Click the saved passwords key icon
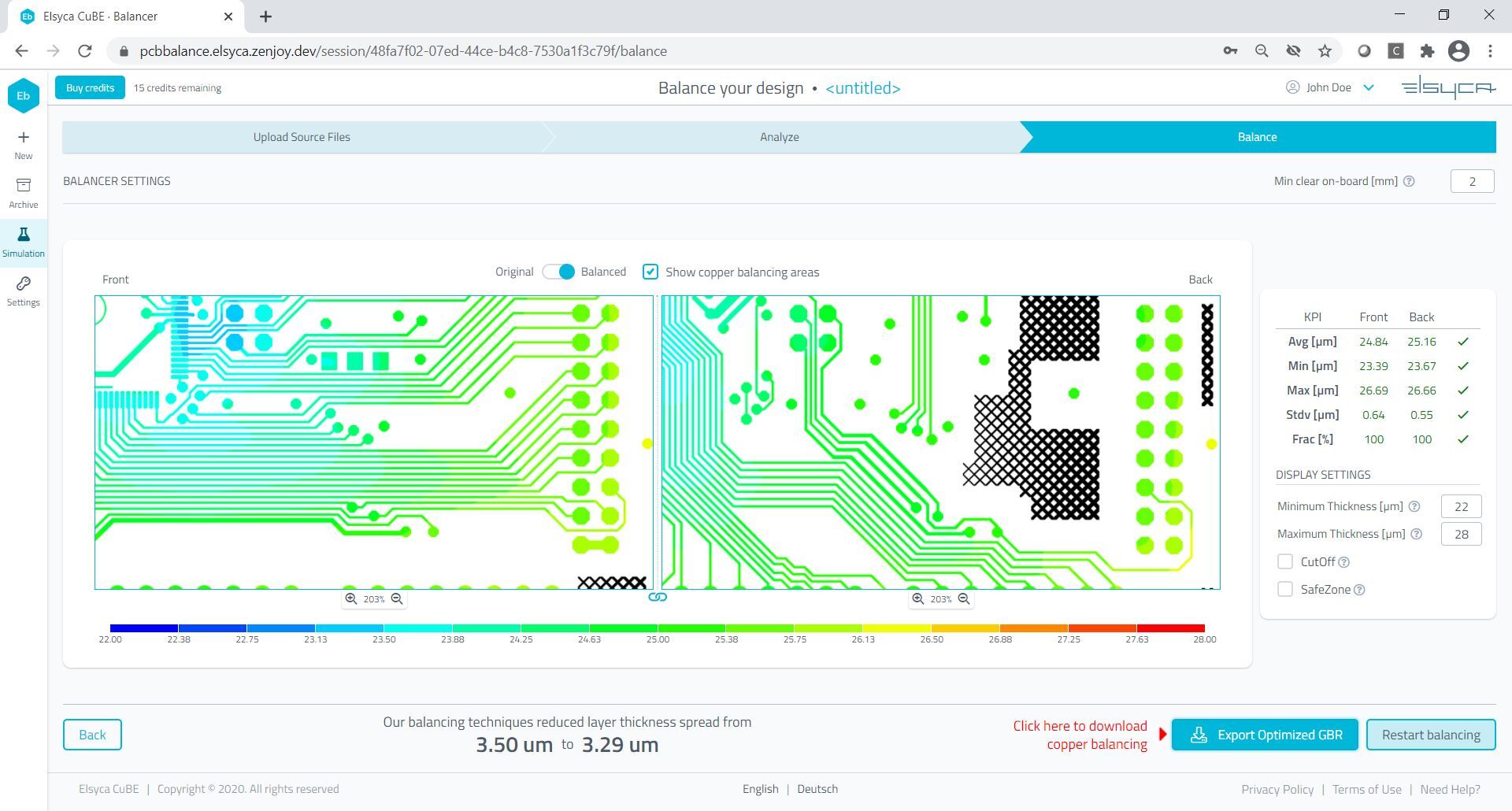Image resolution: width=1512 pixels, height=811 pixels. [1230, 51]
